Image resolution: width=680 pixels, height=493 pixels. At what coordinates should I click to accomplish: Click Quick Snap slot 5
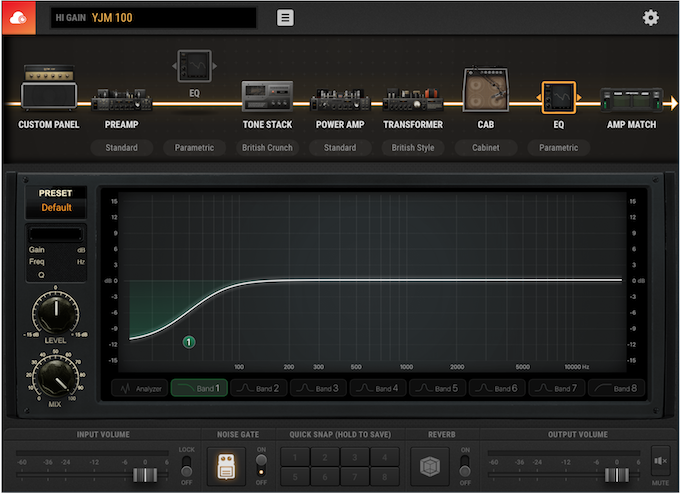pos(295,477)
